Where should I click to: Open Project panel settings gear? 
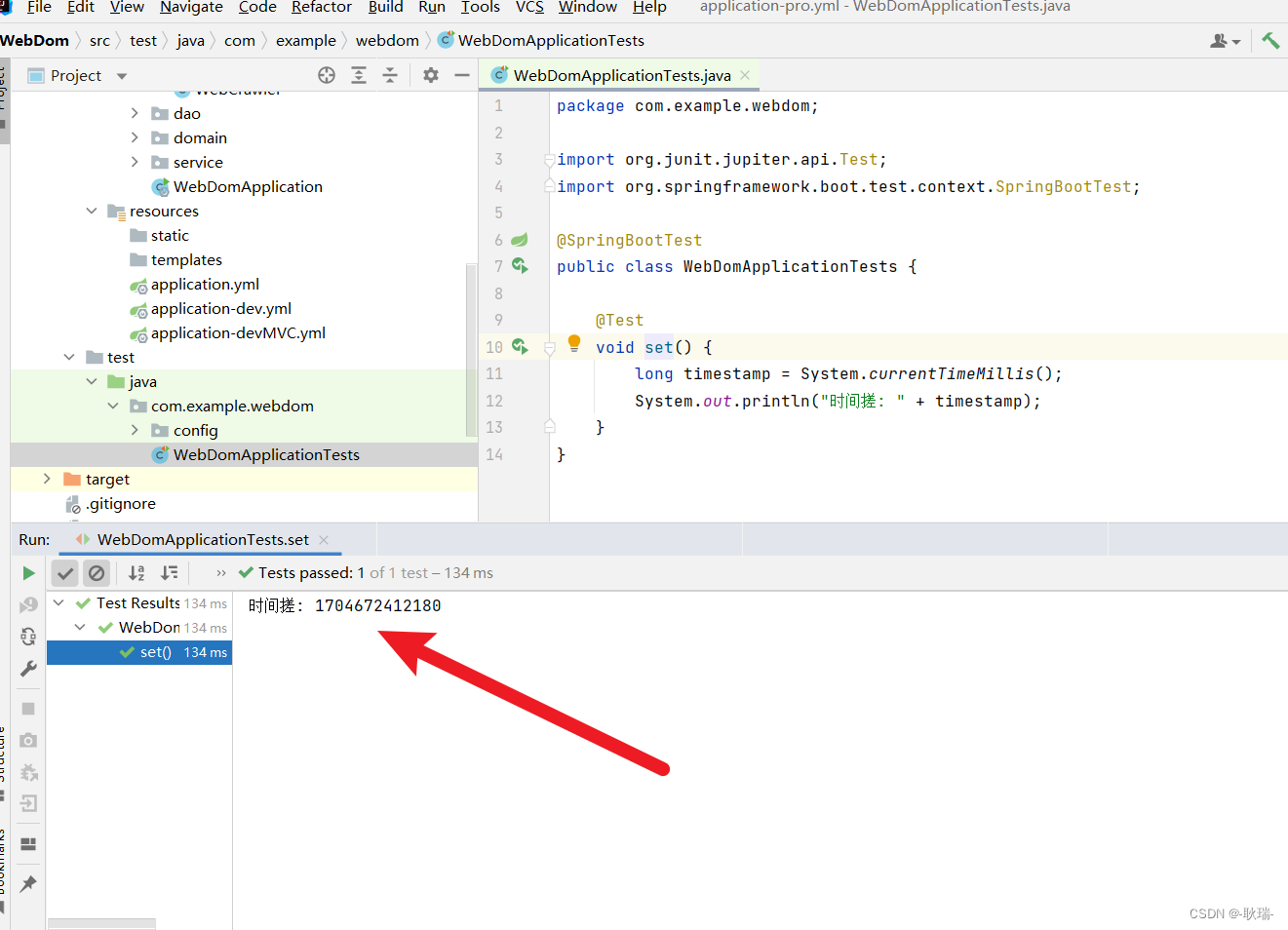431,75
